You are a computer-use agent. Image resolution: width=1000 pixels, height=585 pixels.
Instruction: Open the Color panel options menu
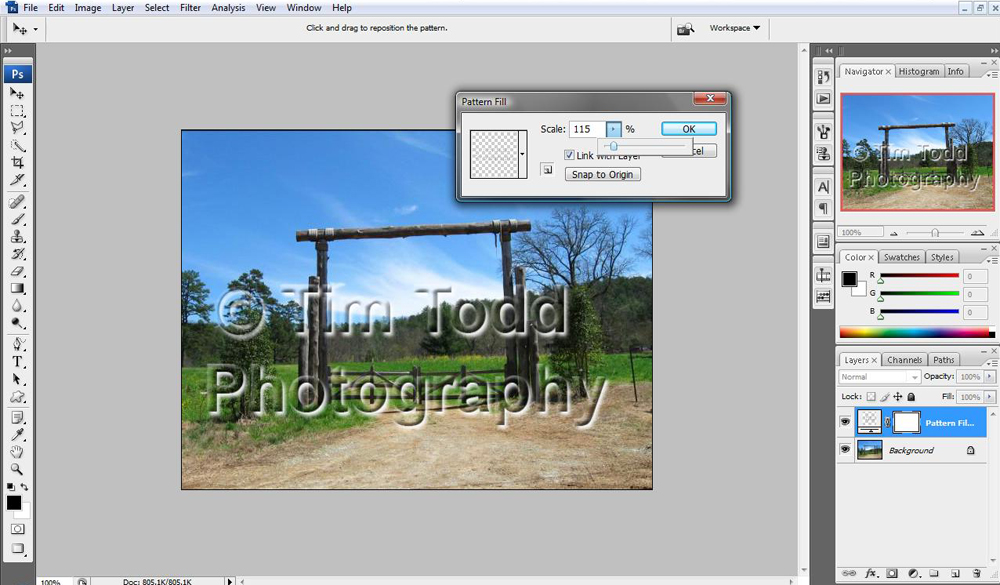pyautogui.click(x=992, y=260)
